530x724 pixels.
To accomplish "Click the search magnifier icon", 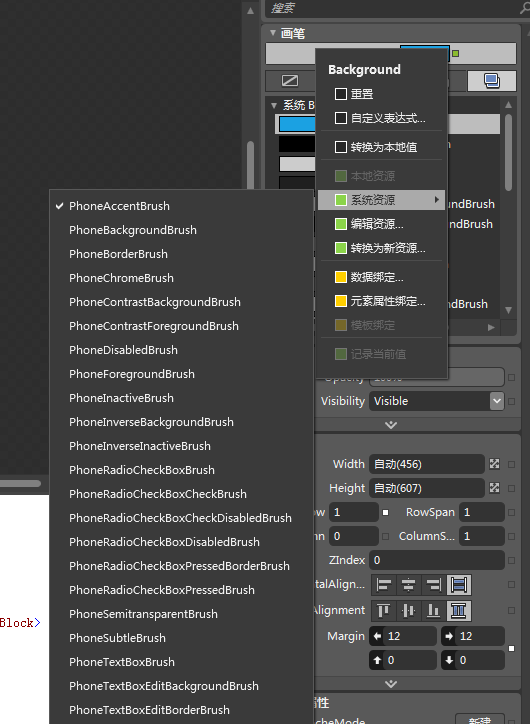I will point(524,8).
